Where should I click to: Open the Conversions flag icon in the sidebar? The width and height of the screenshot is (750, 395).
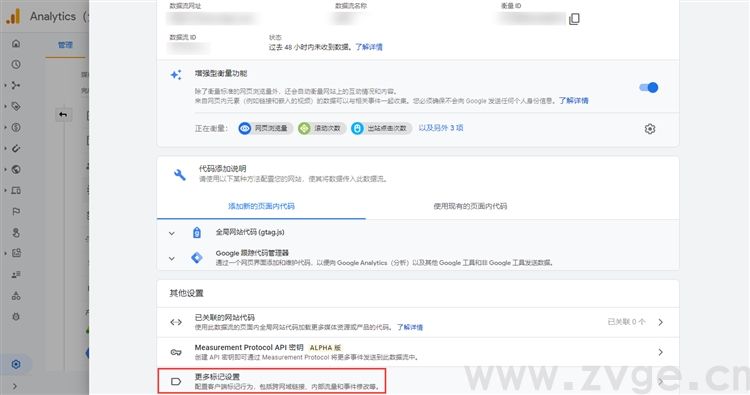16,211
